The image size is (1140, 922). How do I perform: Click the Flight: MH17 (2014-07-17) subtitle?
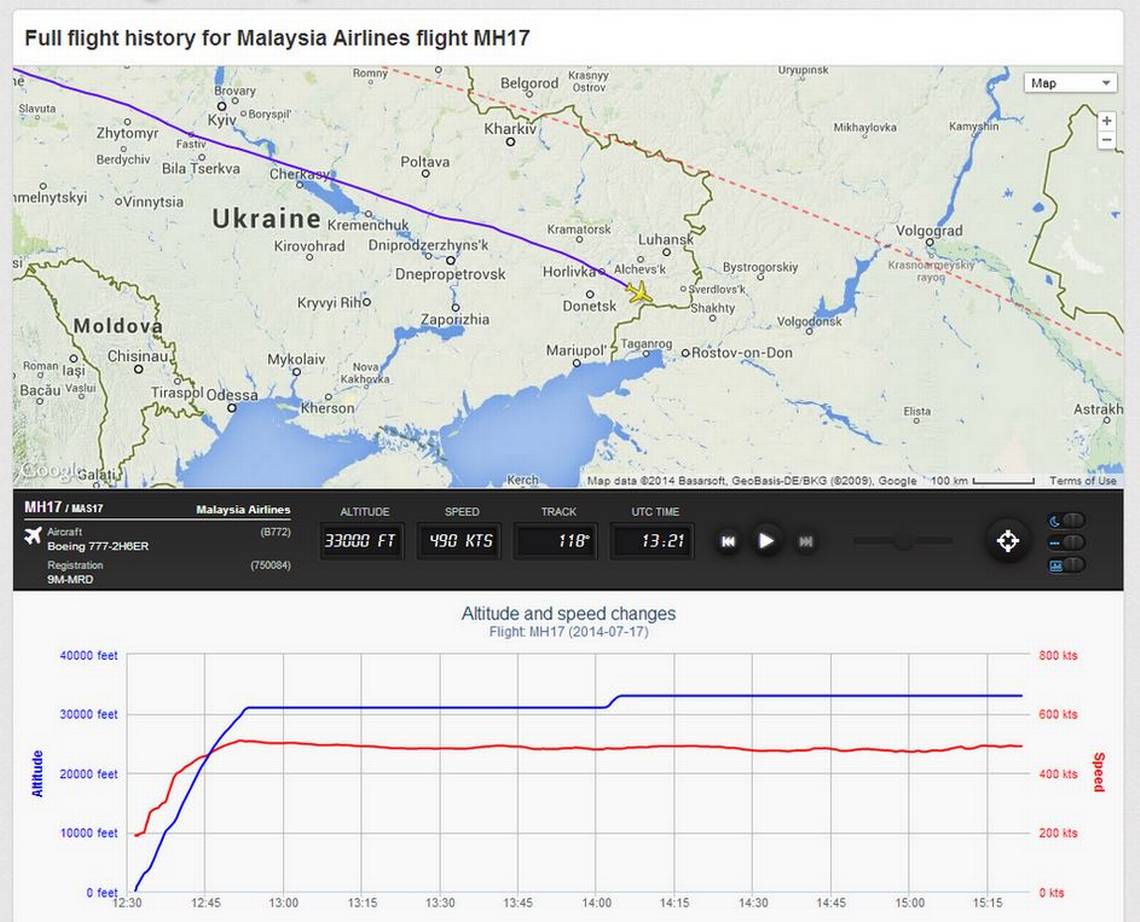[x=569, y=632]
